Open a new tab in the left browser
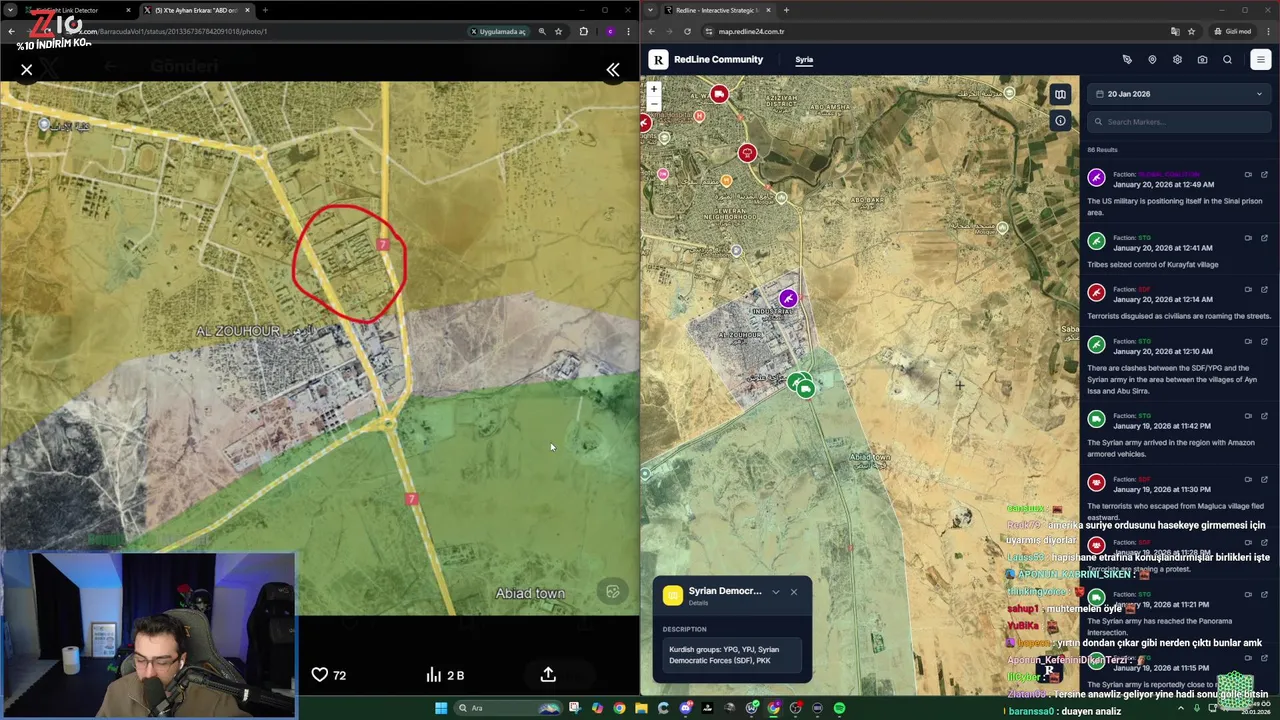The height and width of the screenshot is (720, 1280). tap(265, 10)
